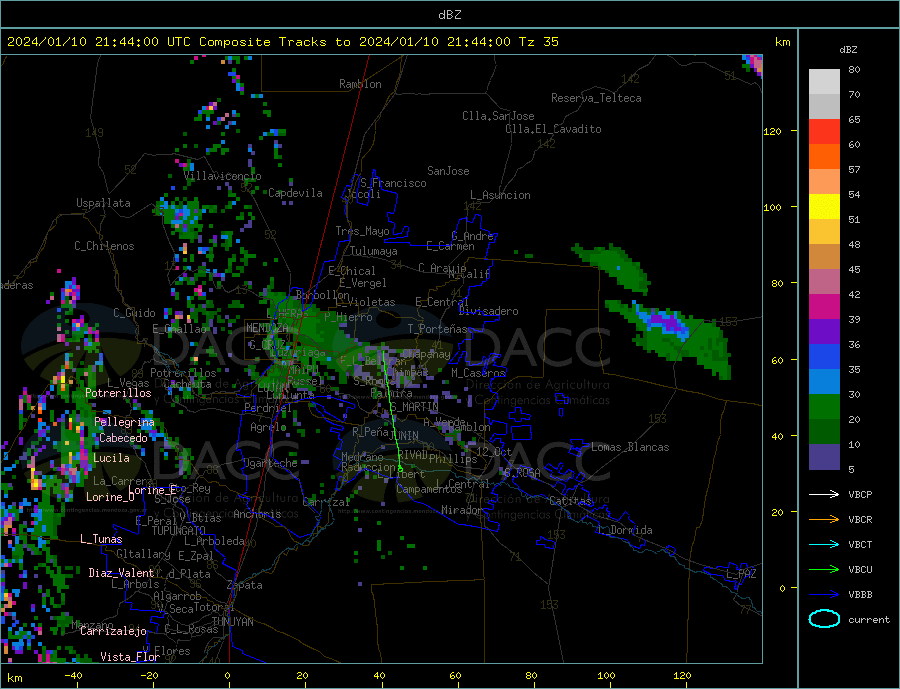Click the pink Cabecedo label

point(123,438)
